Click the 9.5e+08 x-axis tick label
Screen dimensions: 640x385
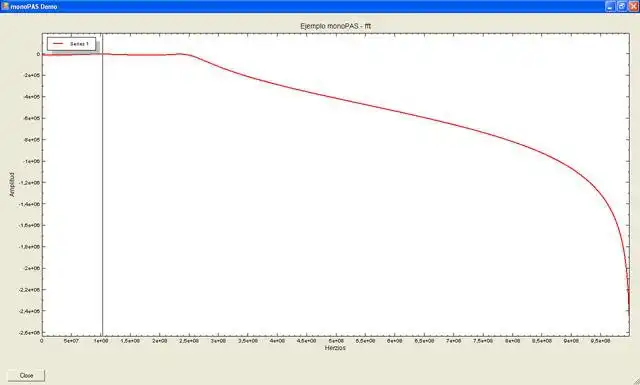tap(600, 340)
